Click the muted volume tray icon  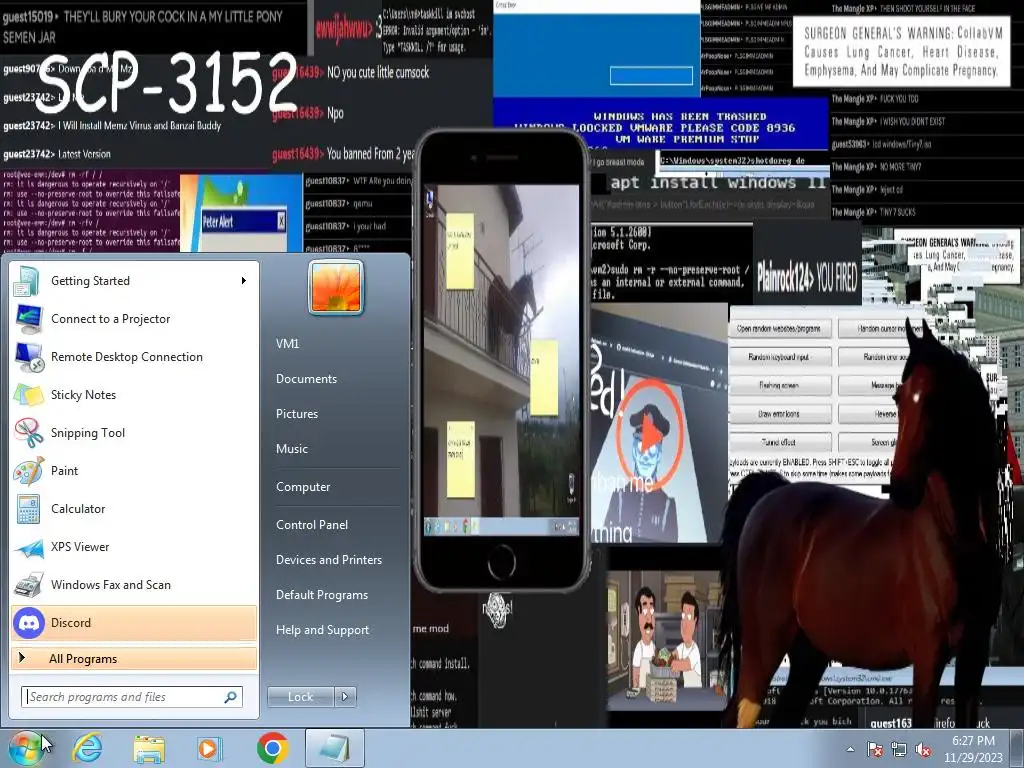923,750
